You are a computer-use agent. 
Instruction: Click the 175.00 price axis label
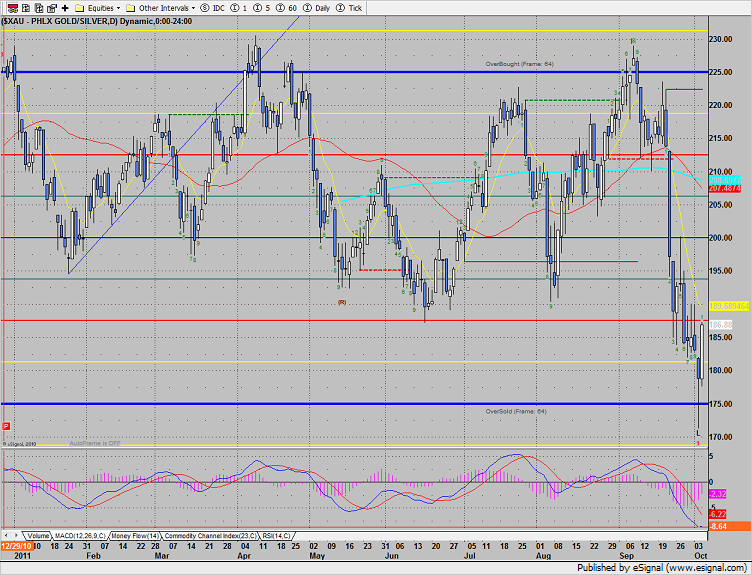point(721,404)
